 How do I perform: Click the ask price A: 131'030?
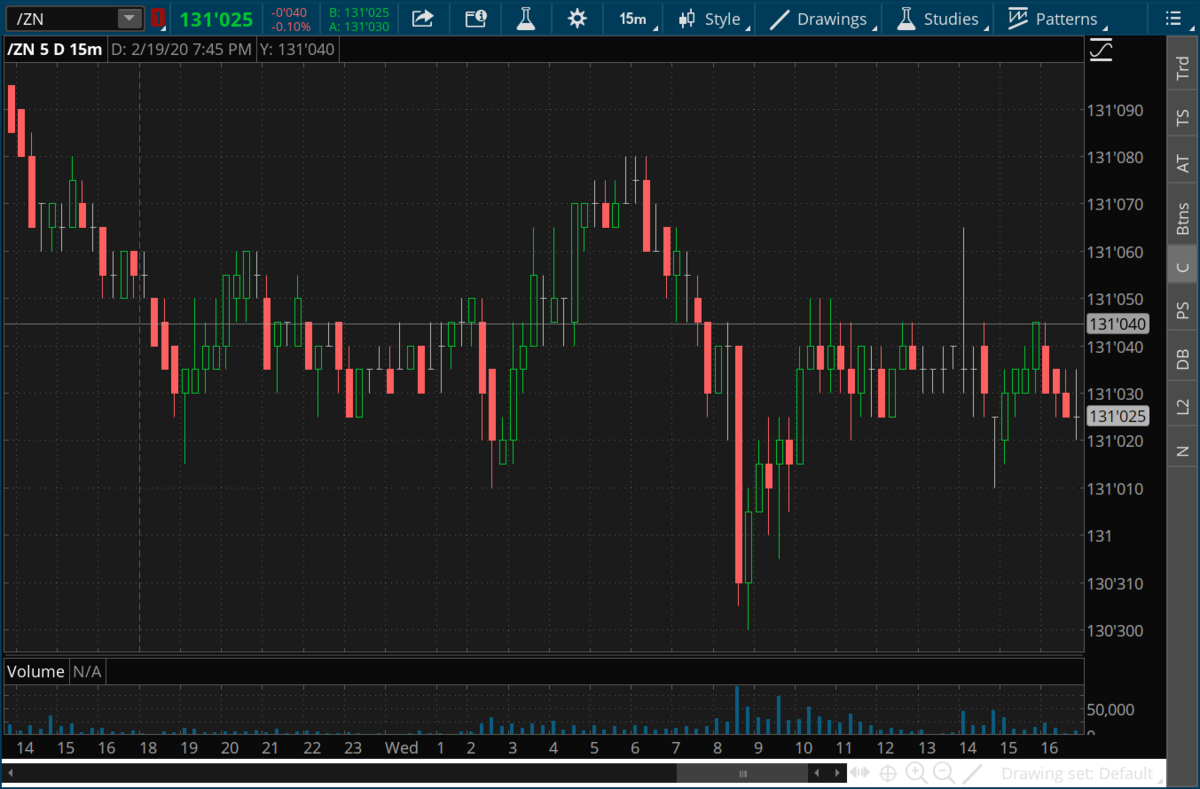359,26
